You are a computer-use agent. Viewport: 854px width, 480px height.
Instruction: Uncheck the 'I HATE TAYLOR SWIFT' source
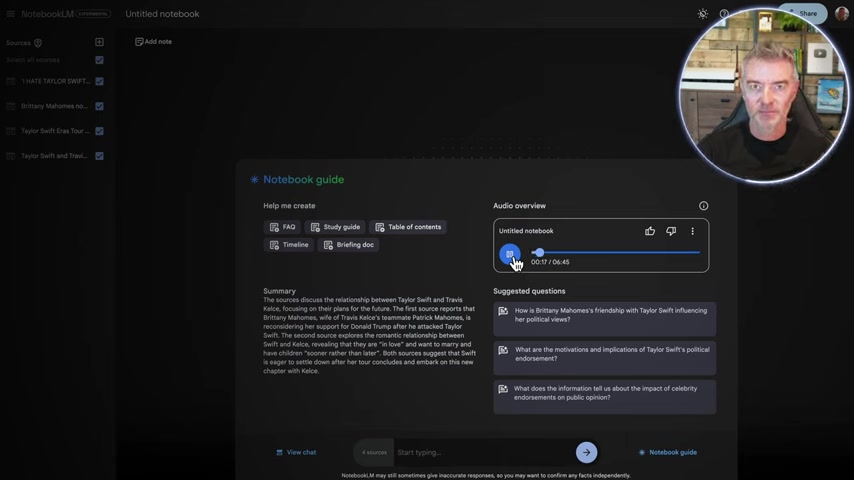[x=99, y=81]
